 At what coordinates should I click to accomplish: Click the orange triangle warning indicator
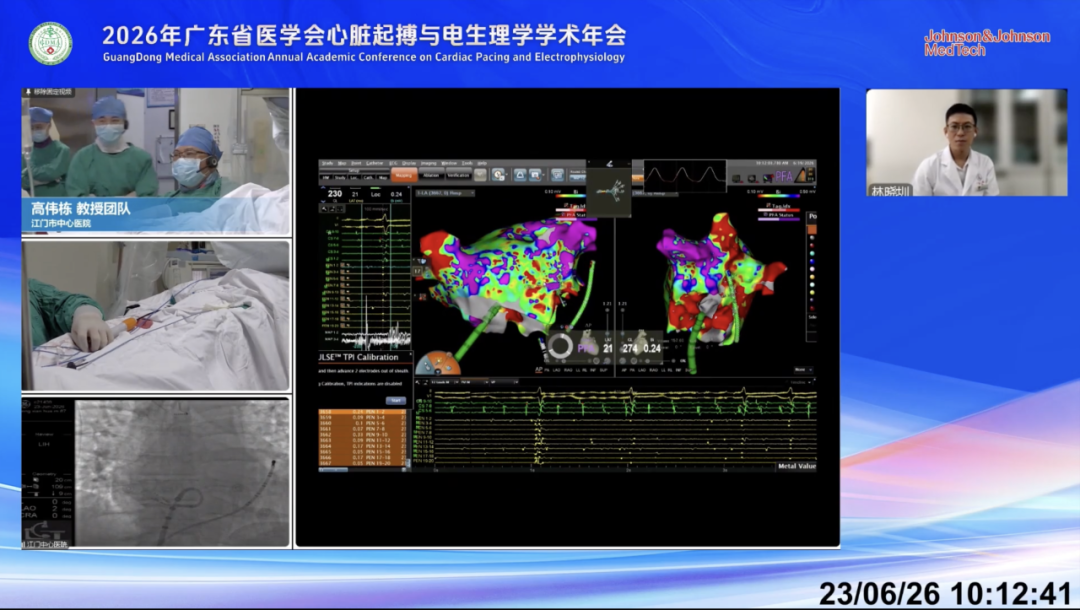click(801, 176)
